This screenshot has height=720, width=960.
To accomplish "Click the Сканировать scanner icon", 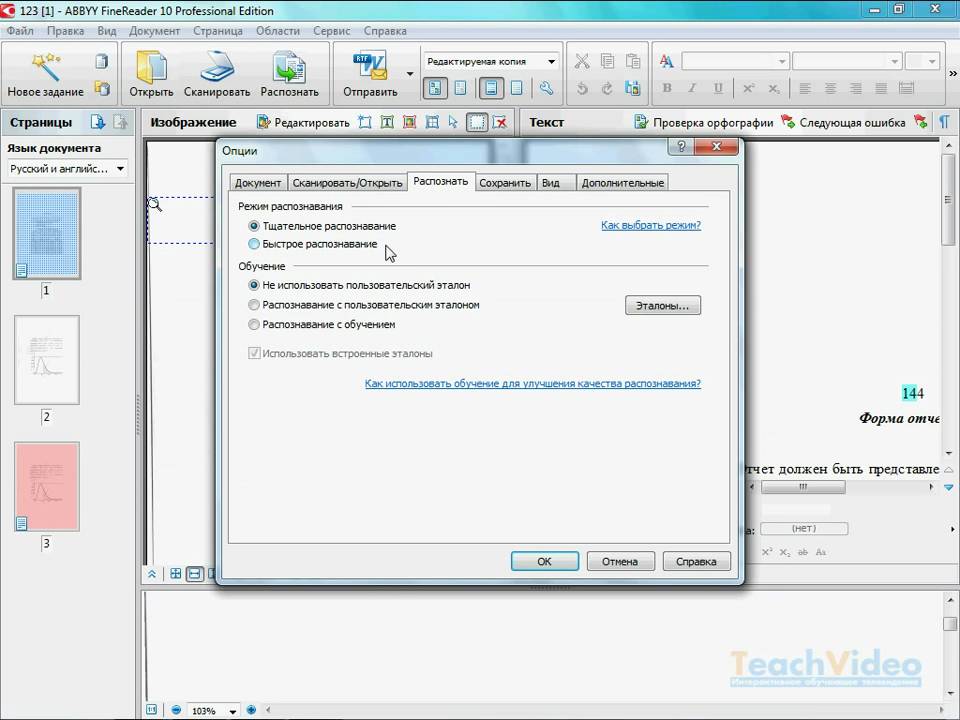I will pyautogui.click(x=217, y=67).
